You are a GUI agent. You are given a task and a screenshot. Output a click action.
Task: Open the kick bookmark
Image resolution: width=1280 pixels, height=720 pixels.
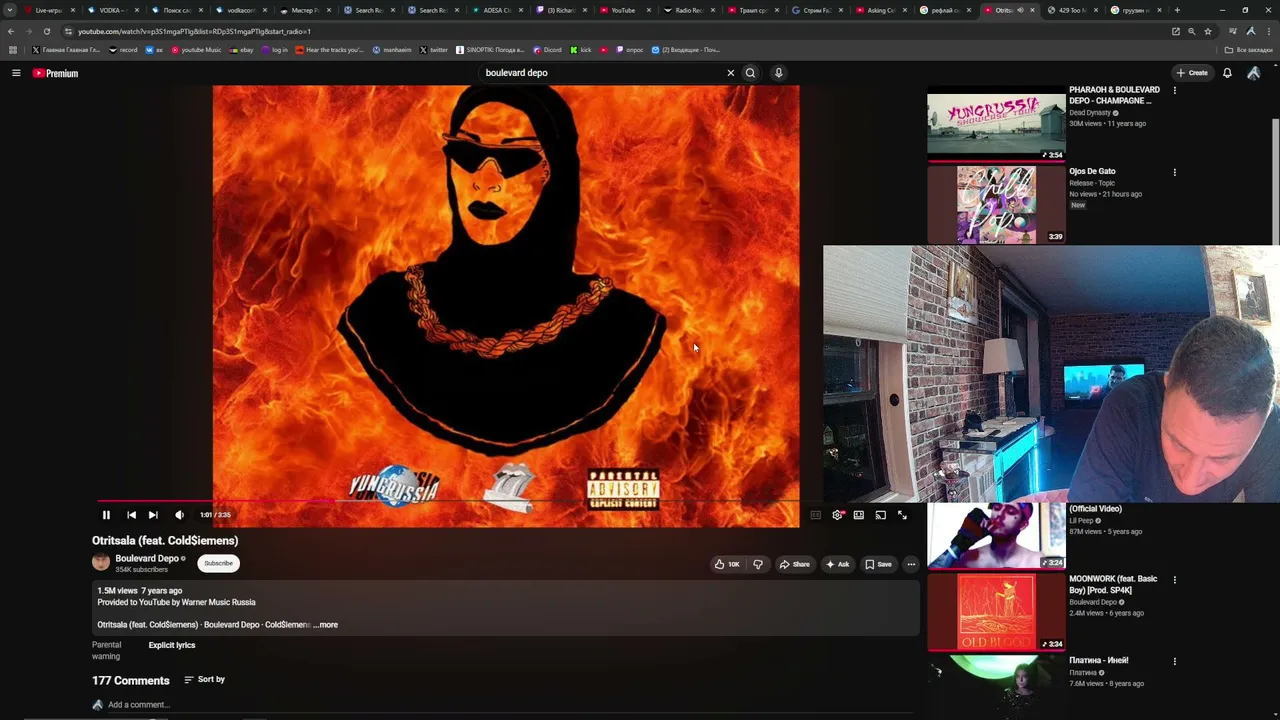(581, 50)
